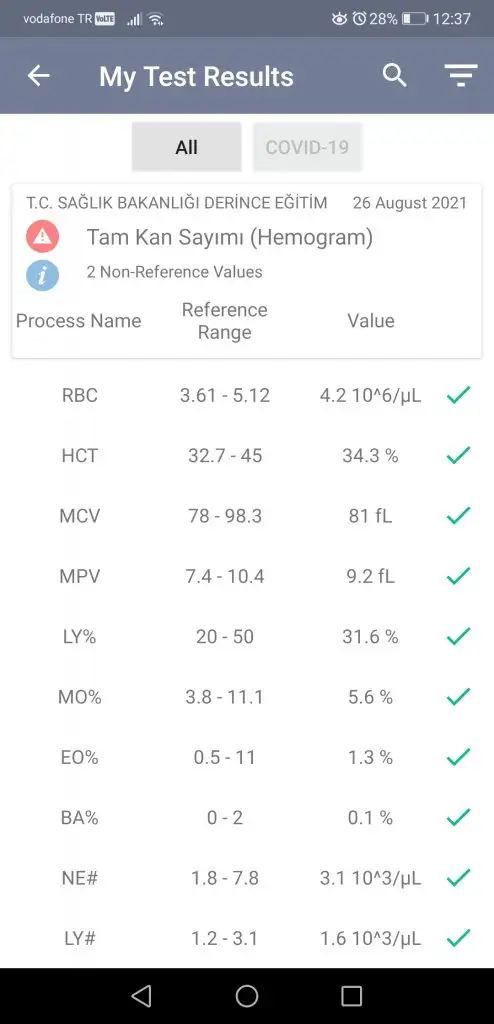This screenshot has height=1024, width=494.
Task: Tap the red warning triangle icon
Action: [42, 237]
